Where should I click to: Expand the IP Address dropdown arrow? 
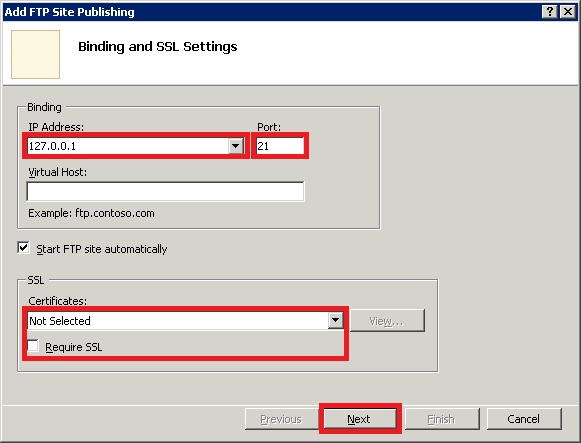[235, 146]
